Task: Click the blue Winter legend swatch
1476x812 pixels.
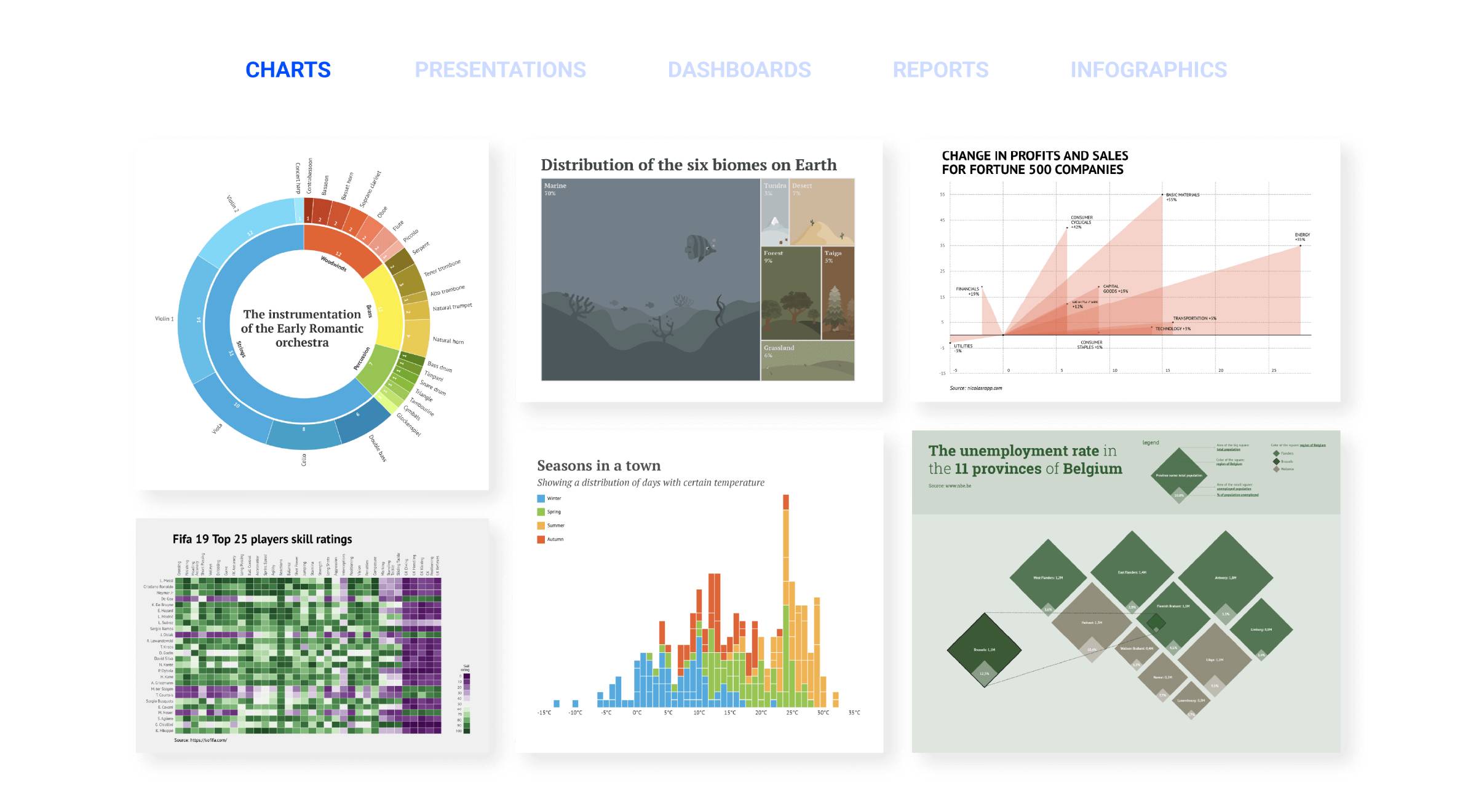Action: [541, 499]
